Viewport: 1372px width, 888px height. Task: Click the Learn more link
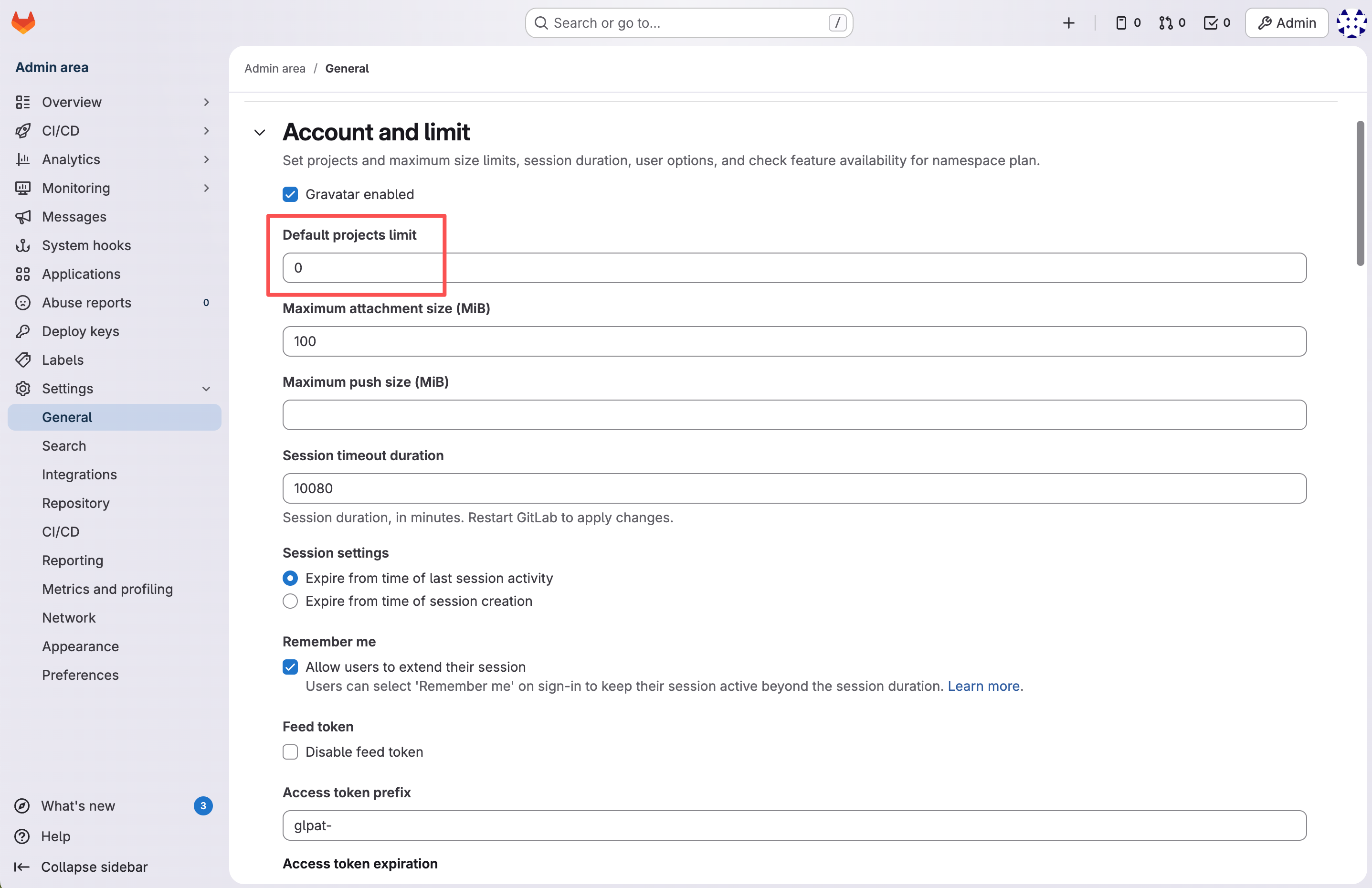click(983, 686)
